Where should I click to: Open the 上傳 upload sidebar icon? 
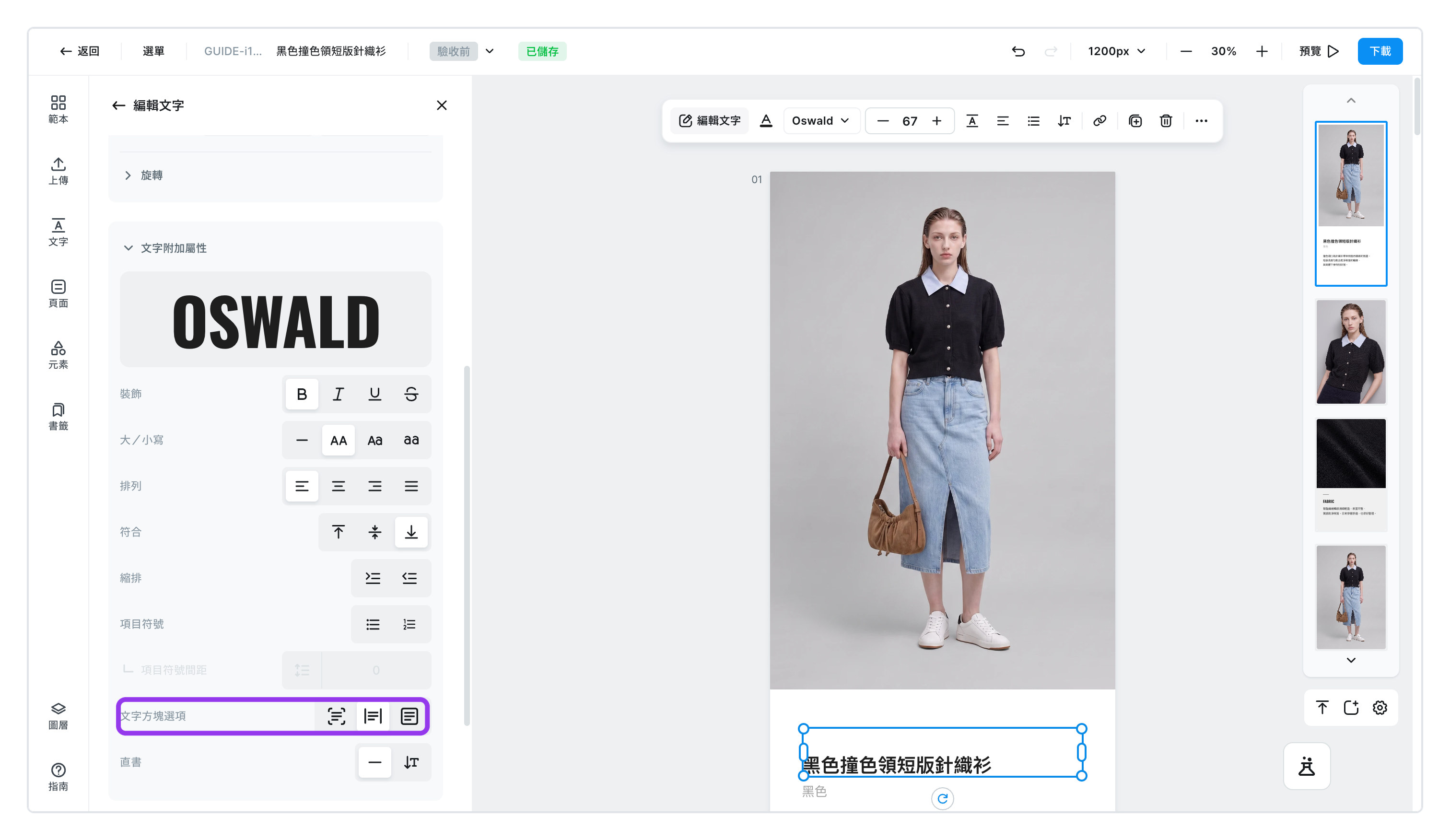tap(58, 171)
